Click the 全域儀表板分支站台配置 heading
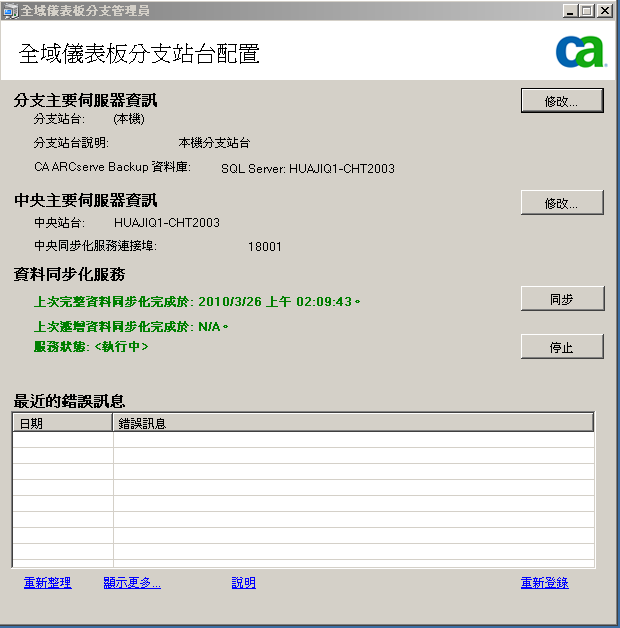Viewport: 620px width, 628px height. point(139,54)
